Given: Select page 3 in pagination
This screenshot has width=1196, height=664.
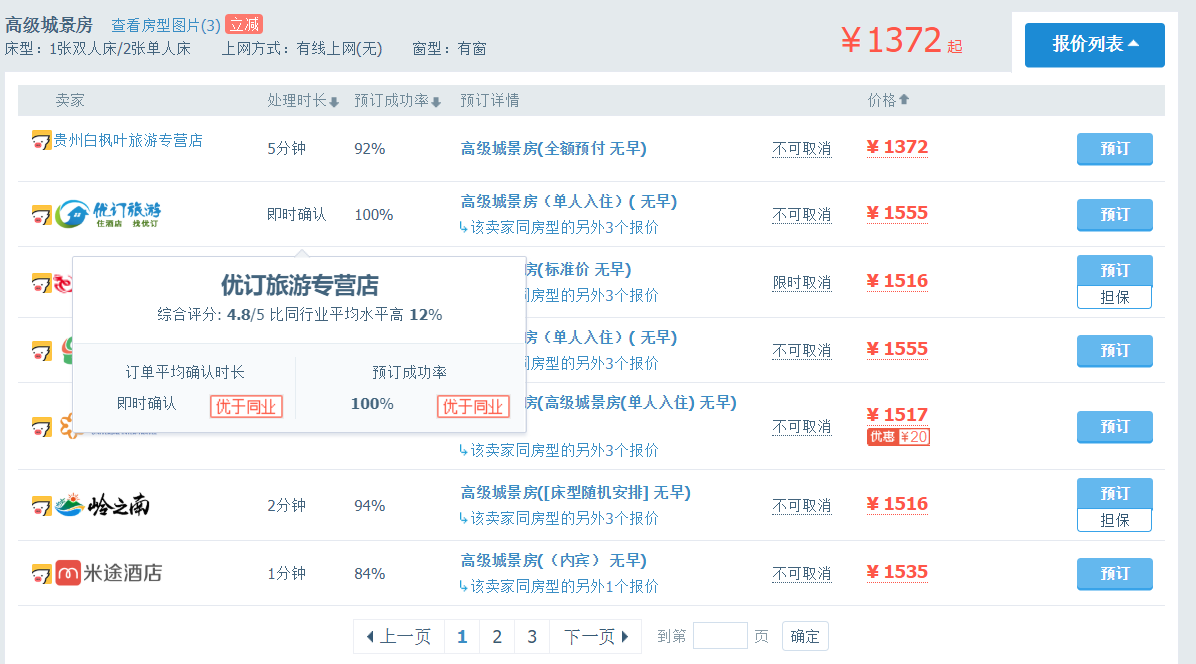Looking at the screenshot, I should pyautogui.click(x=532, y=637).
